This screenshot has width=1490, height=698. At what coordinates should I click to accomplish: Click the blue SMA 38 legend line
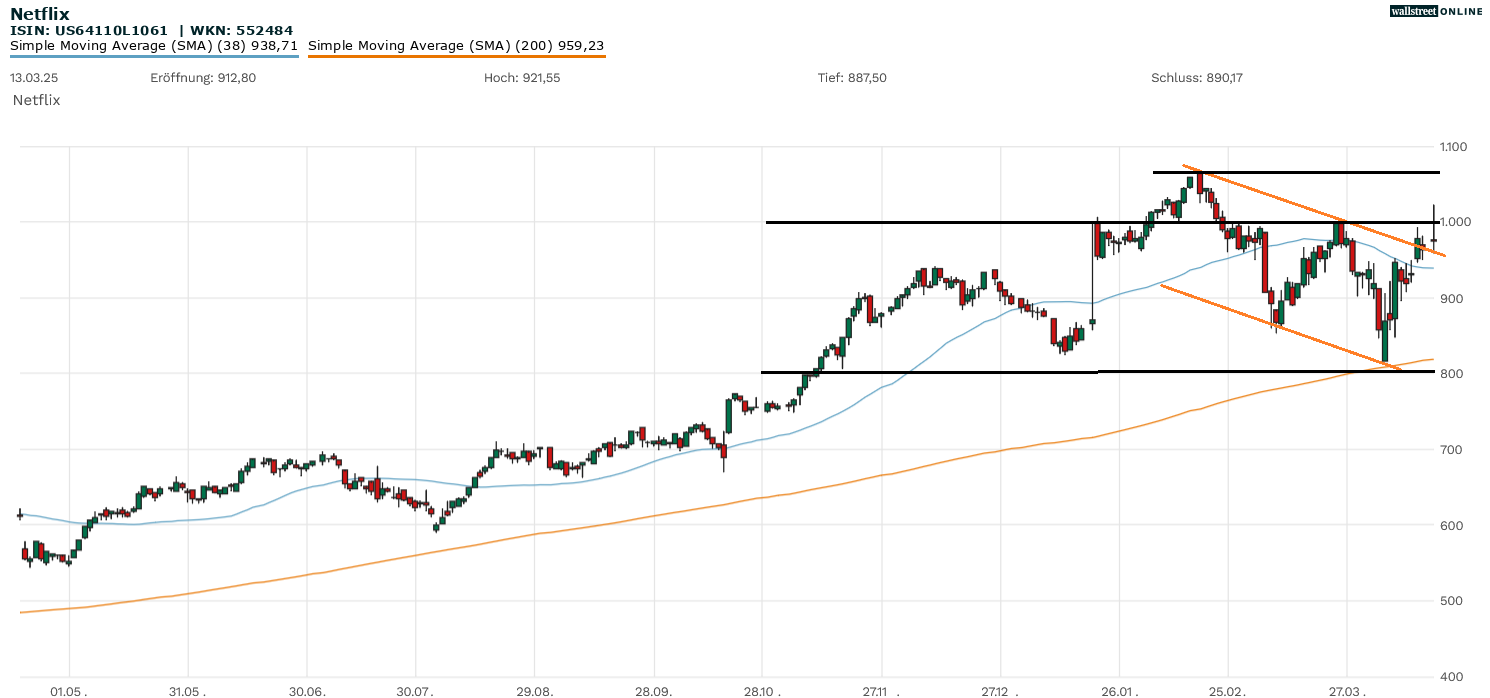click(154, 56)
